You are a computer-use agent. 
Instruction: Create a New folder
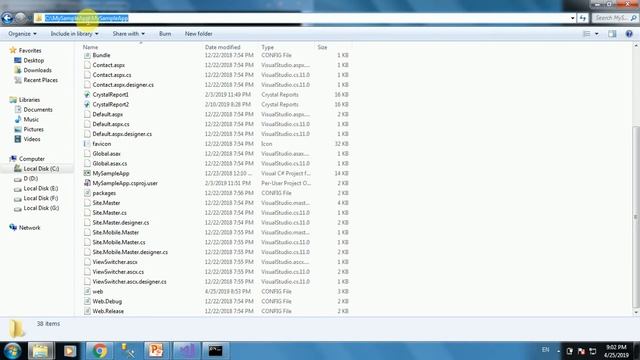pos(198,34)
